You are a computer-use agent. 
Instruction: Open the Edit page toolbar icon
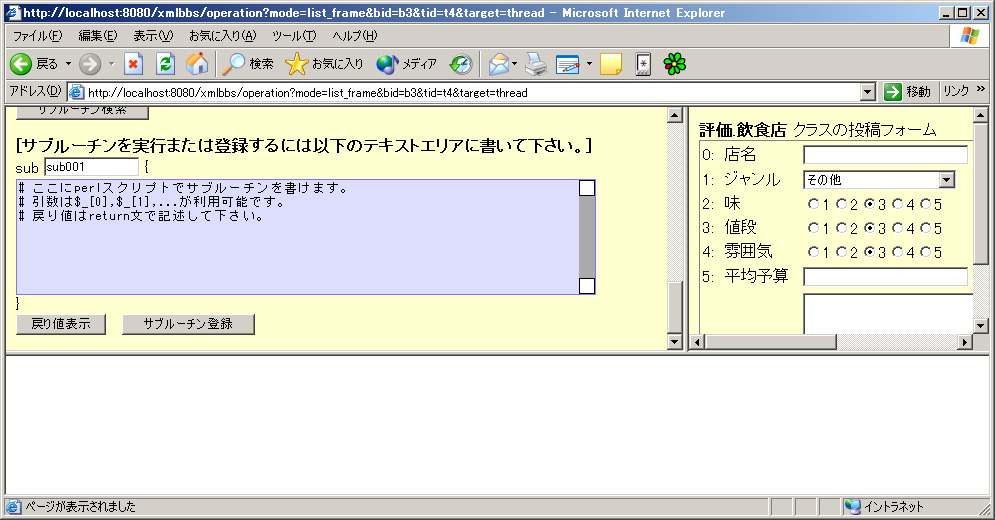click(568, 63)
